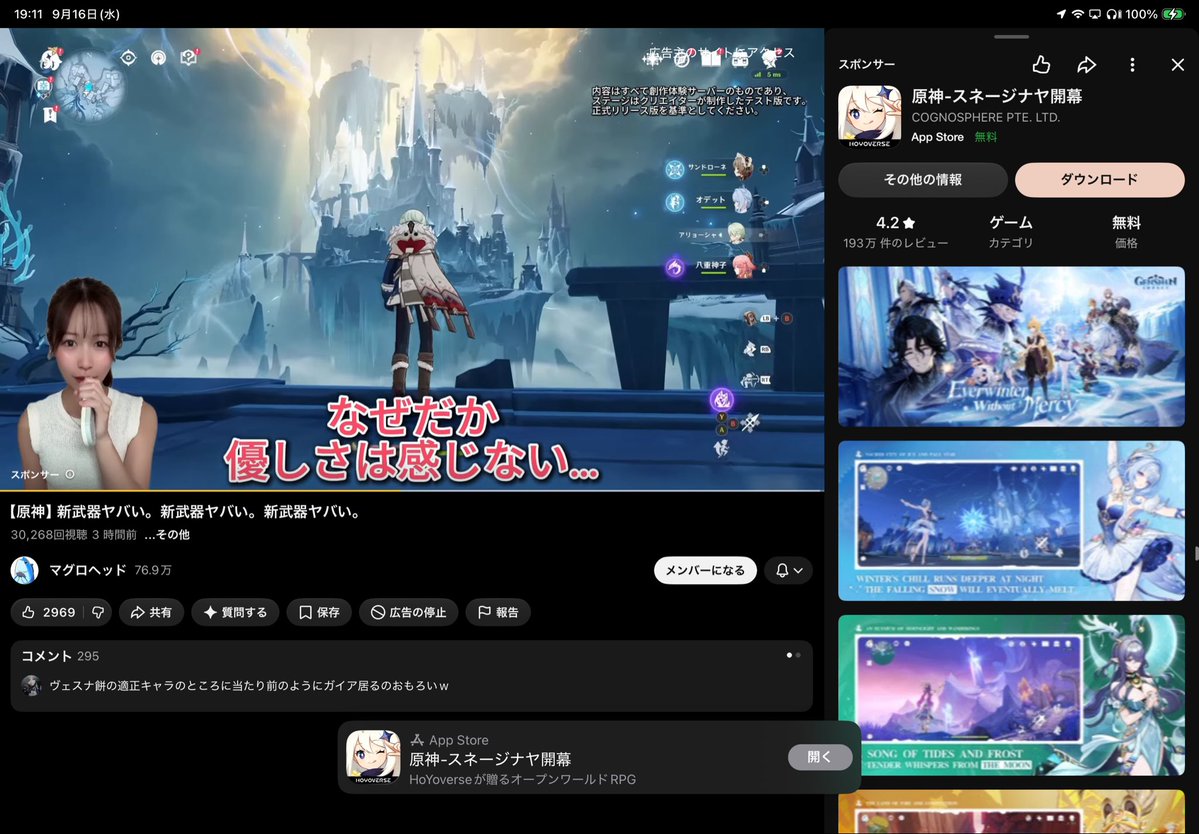Screen dimensions: 1199x834
Task: Tap the glowing purple skill icon in video
Action: (722, 400)
